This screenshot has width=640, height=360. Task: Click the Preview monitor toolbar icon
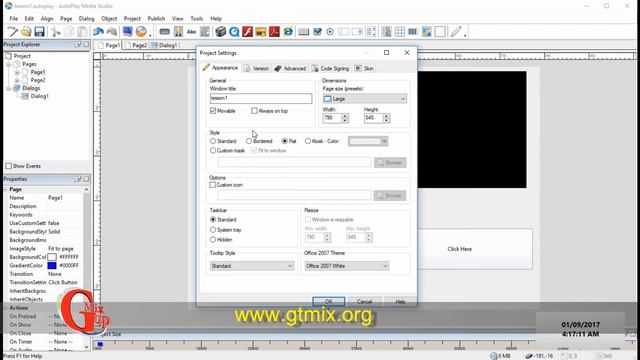128,31
